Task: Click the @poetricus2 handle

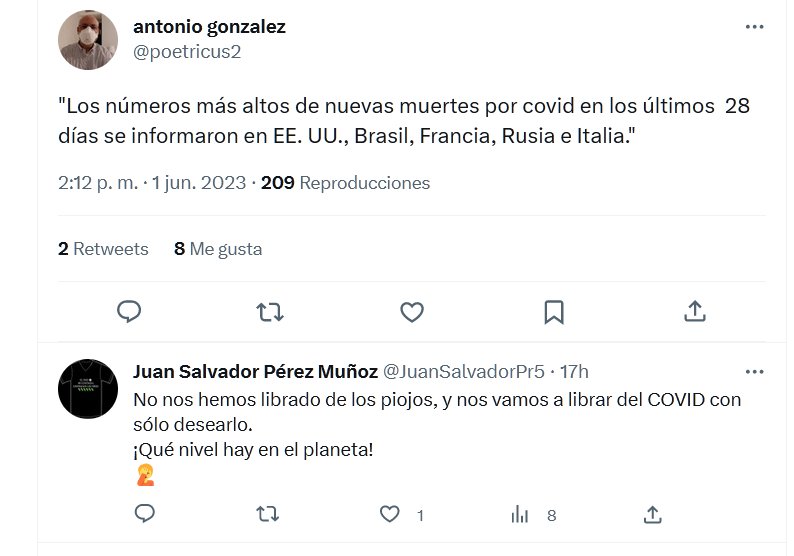Action: 187,52
